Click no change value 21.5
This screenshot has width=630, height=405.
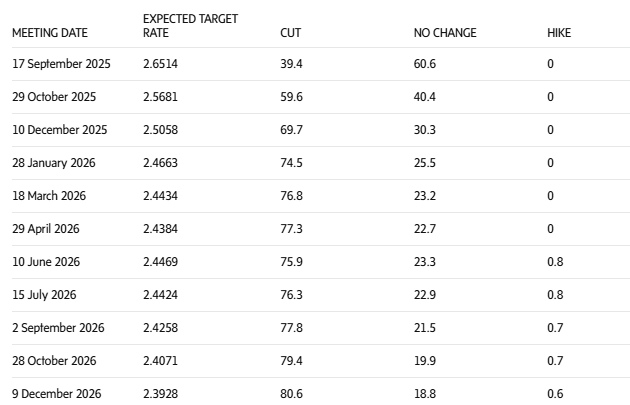pos(425,328)
